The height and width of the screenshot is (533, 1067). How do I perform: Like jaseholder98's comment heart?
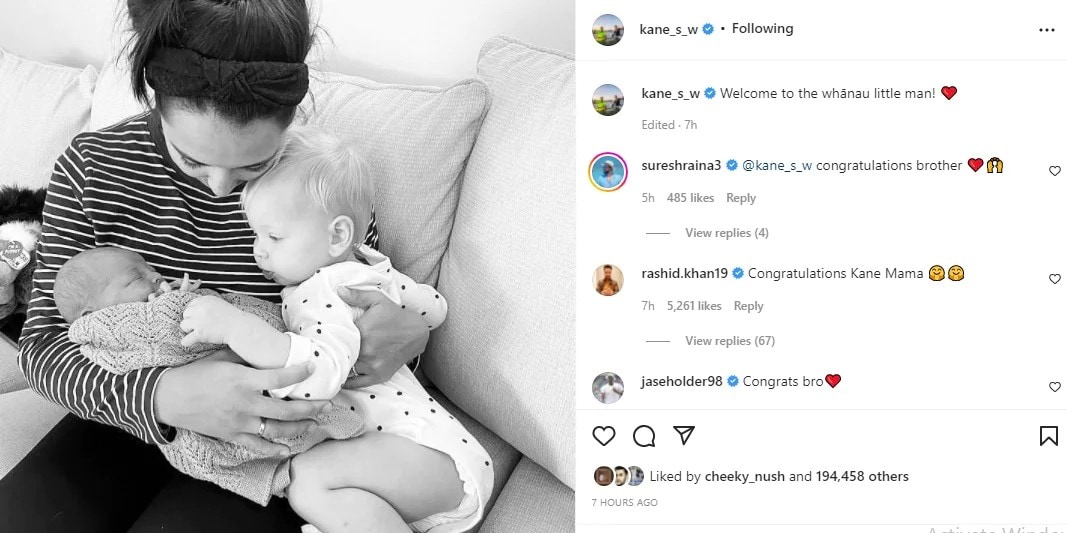(x=1054, y=387)
